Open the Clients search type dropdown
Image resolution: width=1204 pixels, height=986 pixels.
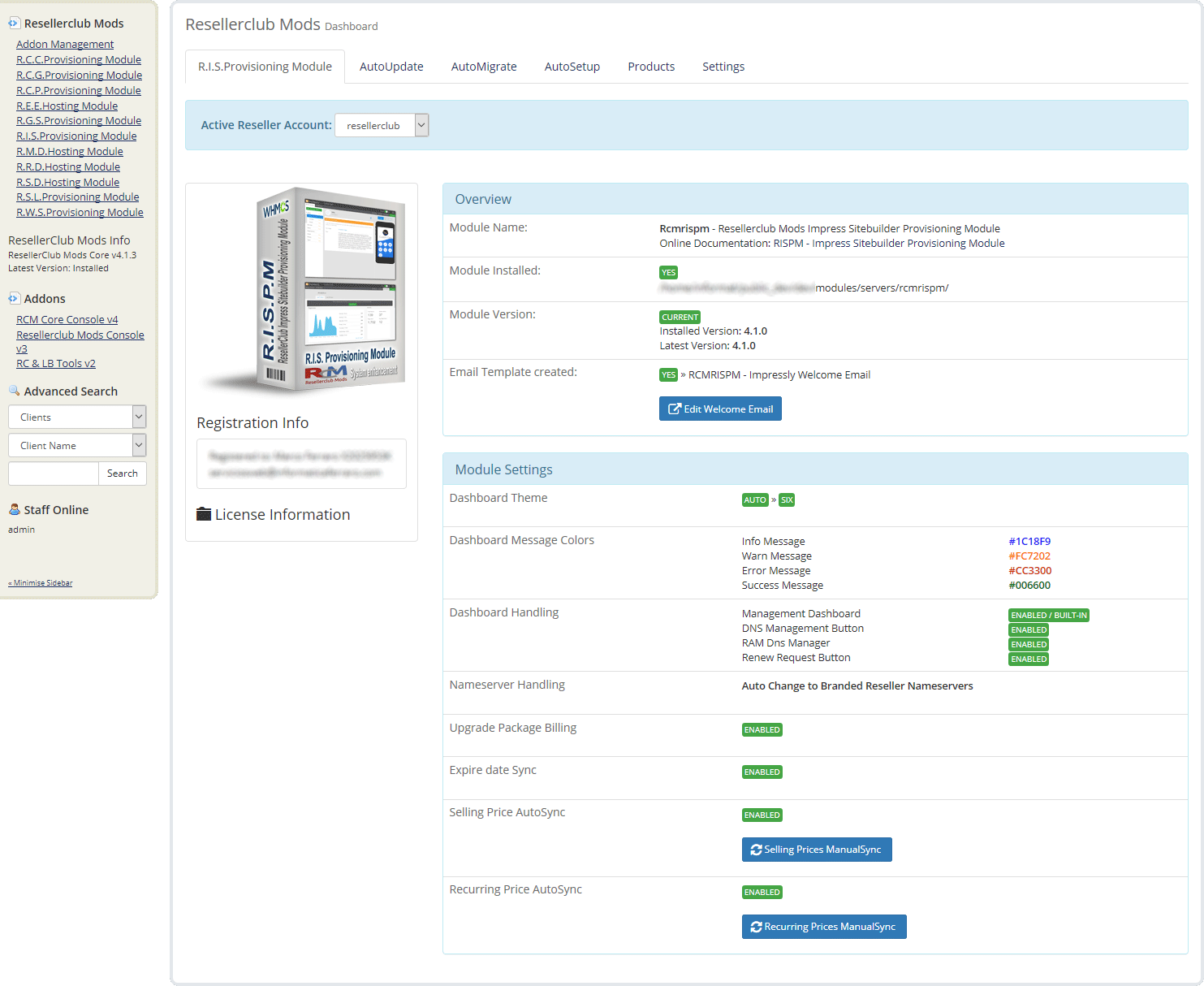(77, 417)
